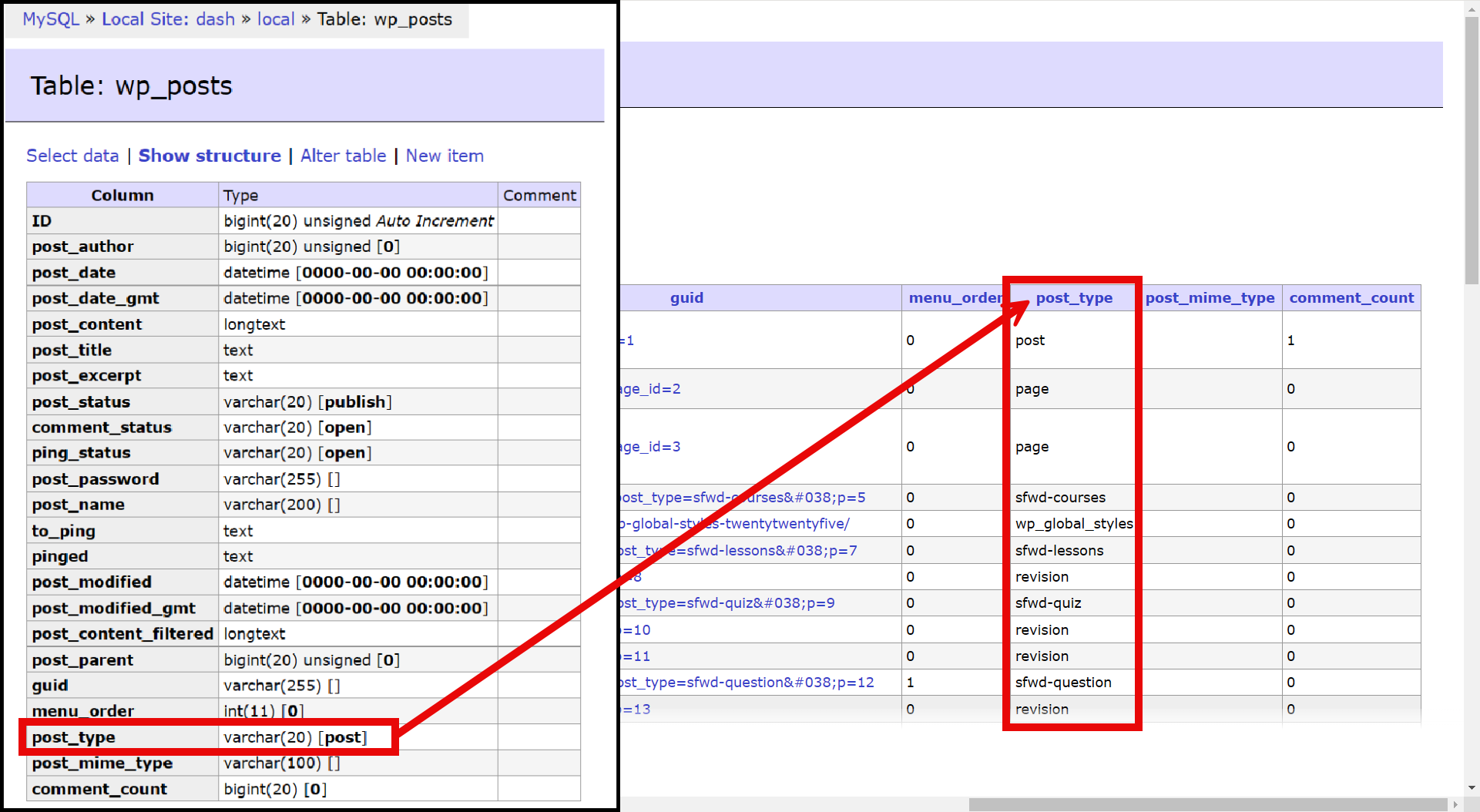The height and width of the screenshot is (812, 1480).
Task: Click the vertical scrollbar down arrow
Action: point(1472,788)
